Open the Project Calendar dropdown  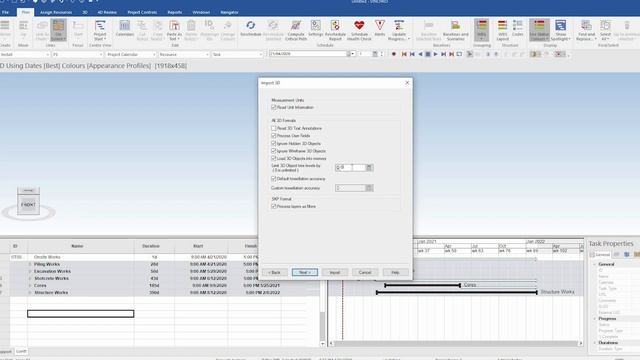(154, 54)
